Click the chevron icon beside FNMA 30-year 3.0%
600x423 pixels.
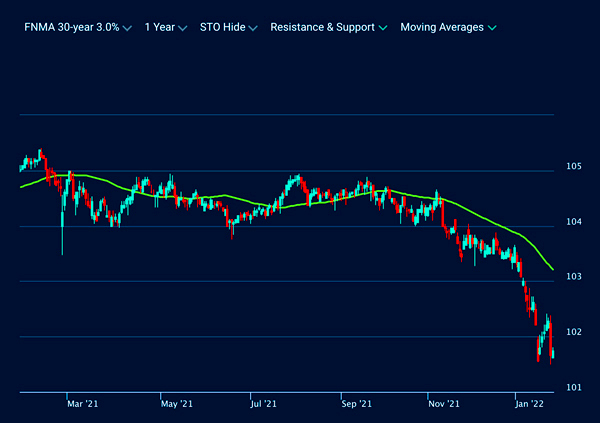tap(127, 28)
